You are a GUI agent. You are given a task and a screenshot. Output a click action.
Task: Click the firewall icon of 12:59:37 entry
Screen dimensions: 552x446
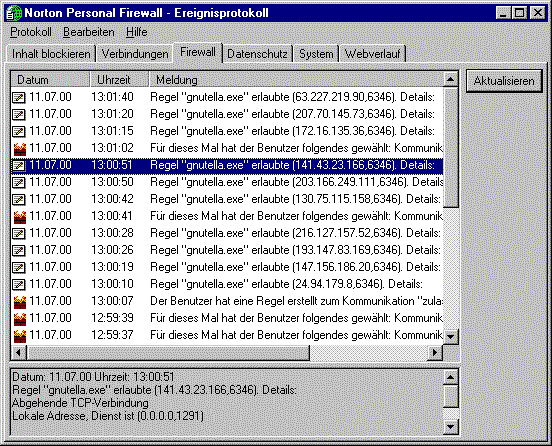pyautogui.click(x=20, y=335)
